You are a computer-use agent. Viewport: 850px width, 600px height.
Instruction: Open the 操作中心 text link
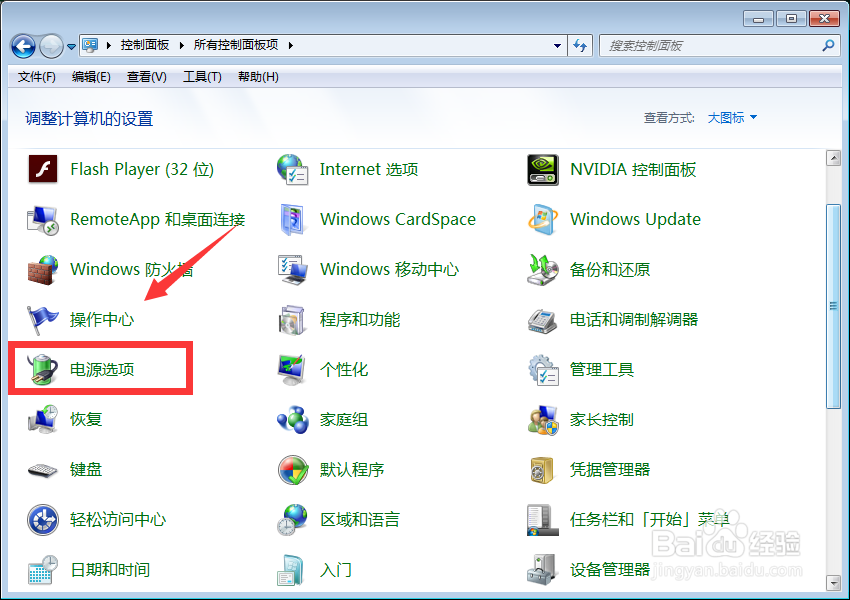click(x=102, y=320)
